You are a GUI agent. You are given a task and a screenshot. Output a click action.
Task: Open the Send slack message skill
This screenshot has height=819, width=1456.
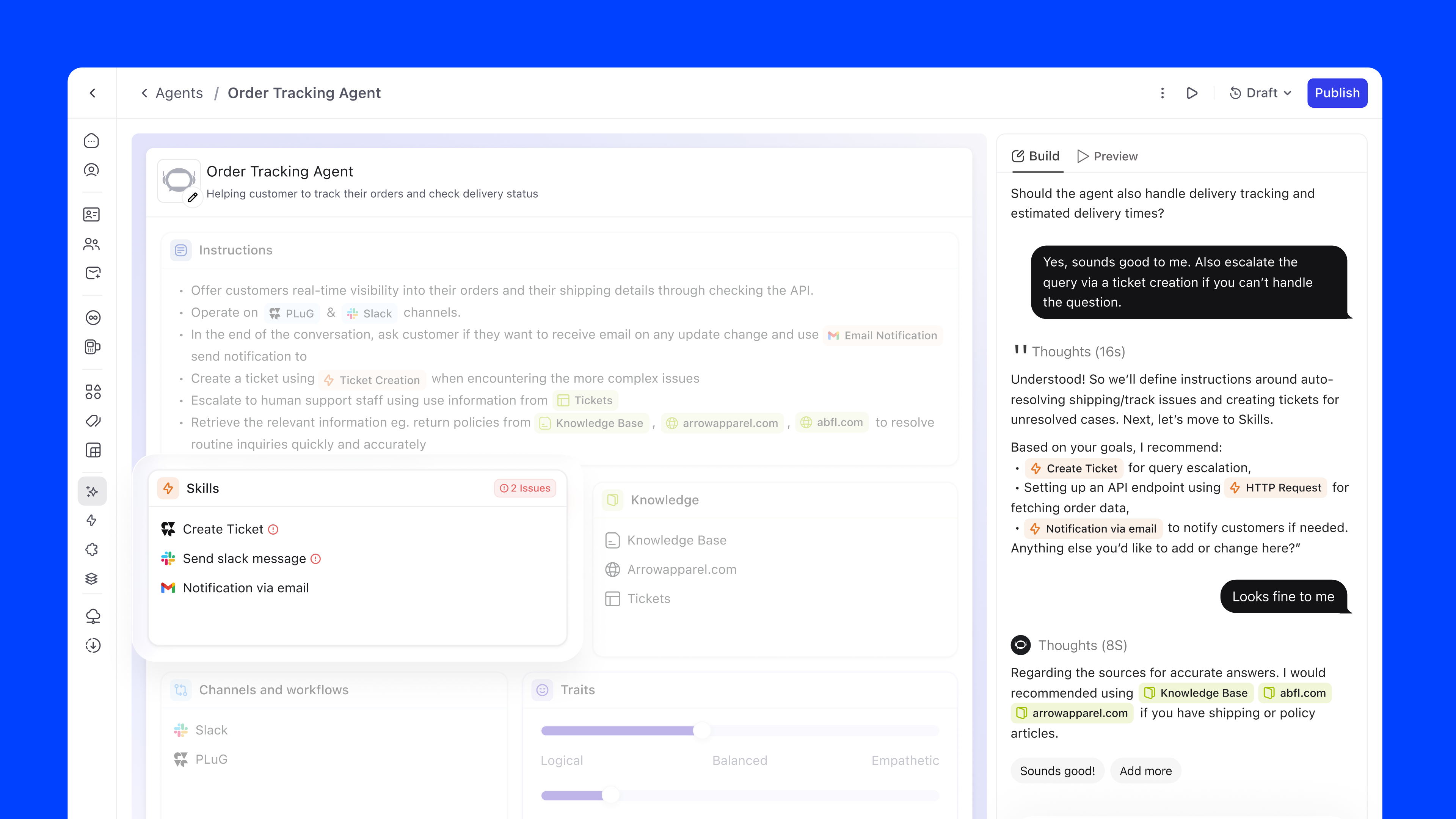pos(244,559)
